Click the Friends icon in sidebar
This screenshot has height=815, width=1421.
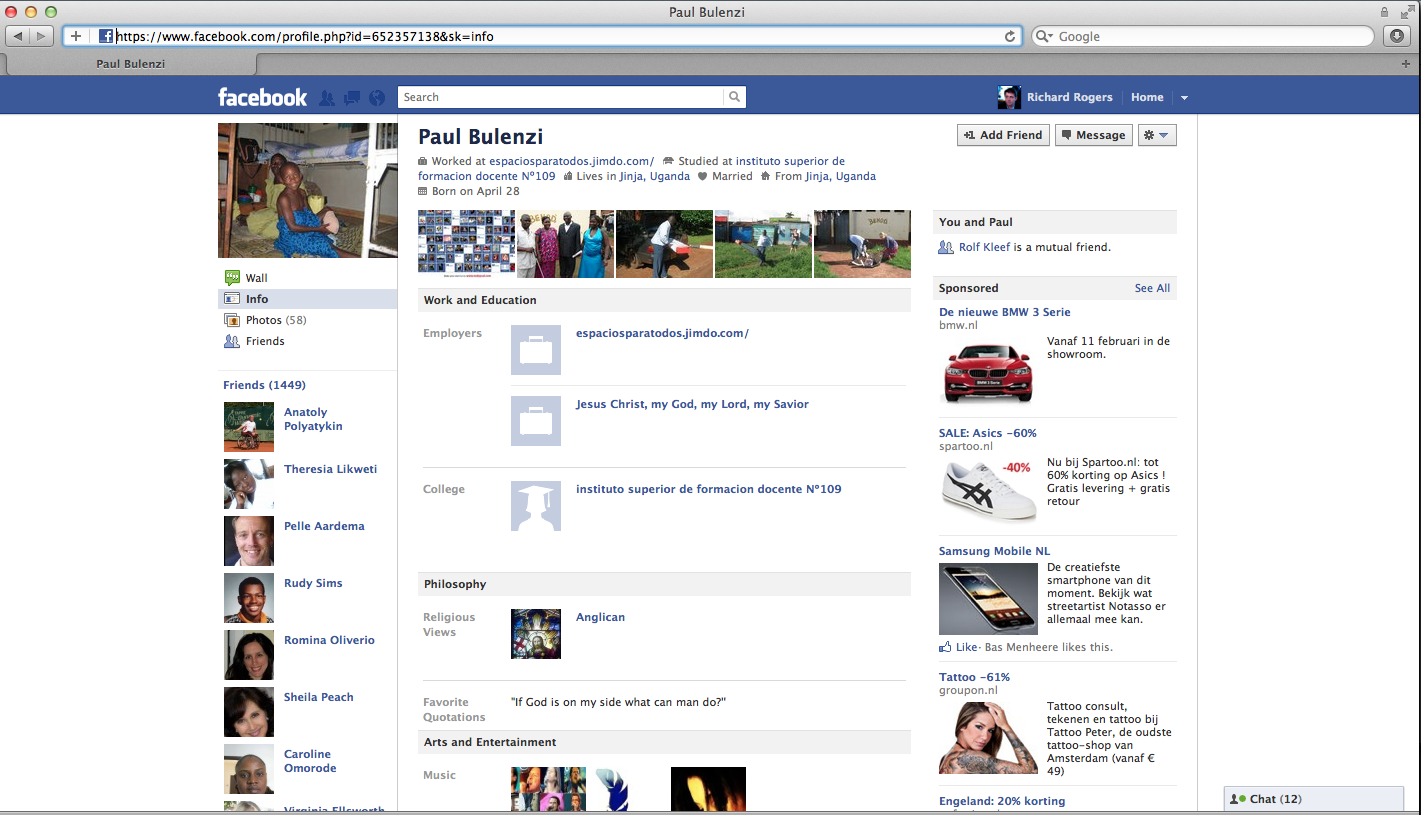(x=232, y=341)
